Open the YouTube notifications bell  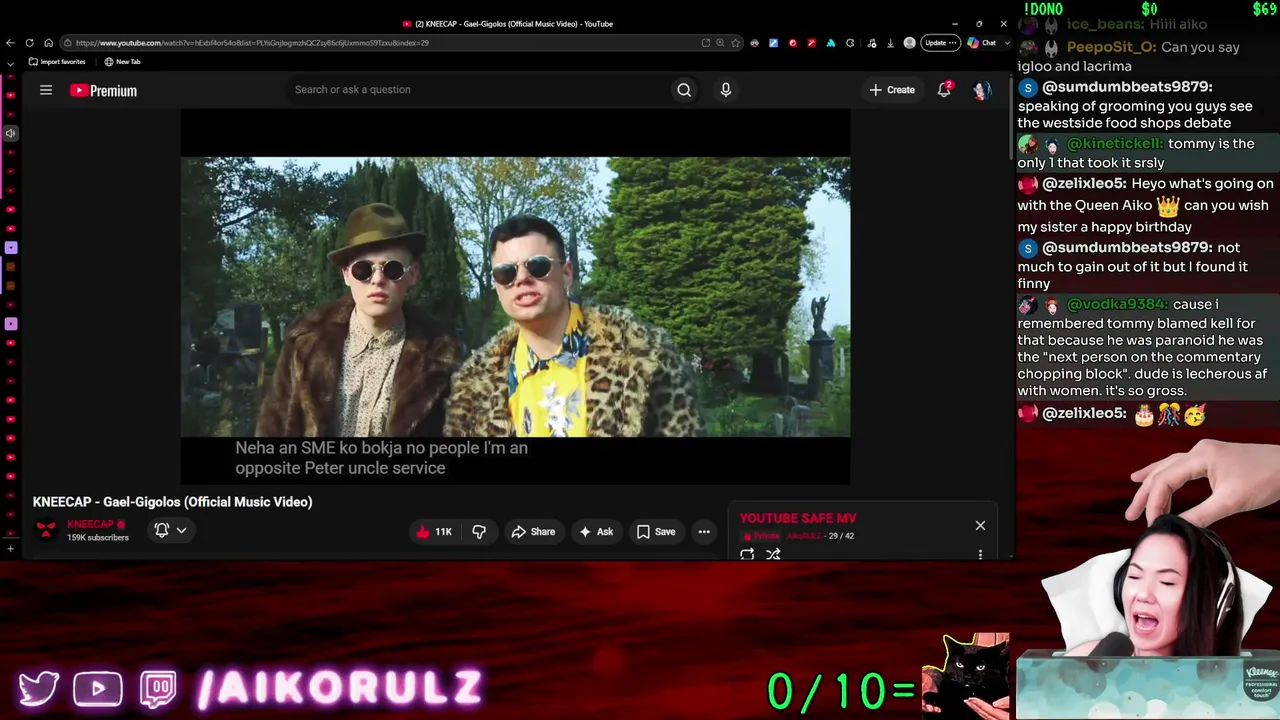(944, 90)
